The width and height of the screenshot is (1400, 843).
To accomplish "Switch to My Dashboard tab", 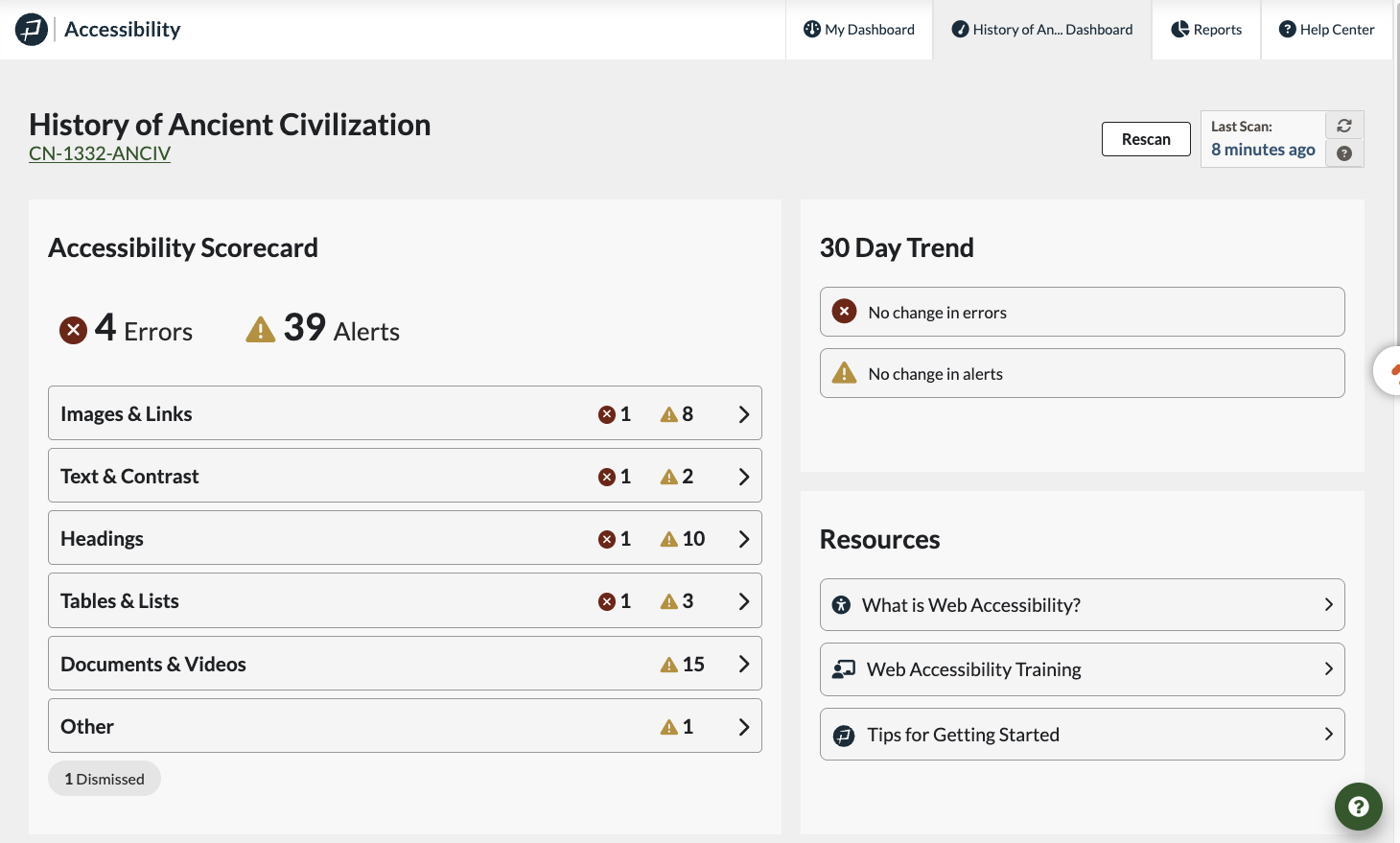I will click(x=859, y=30).
